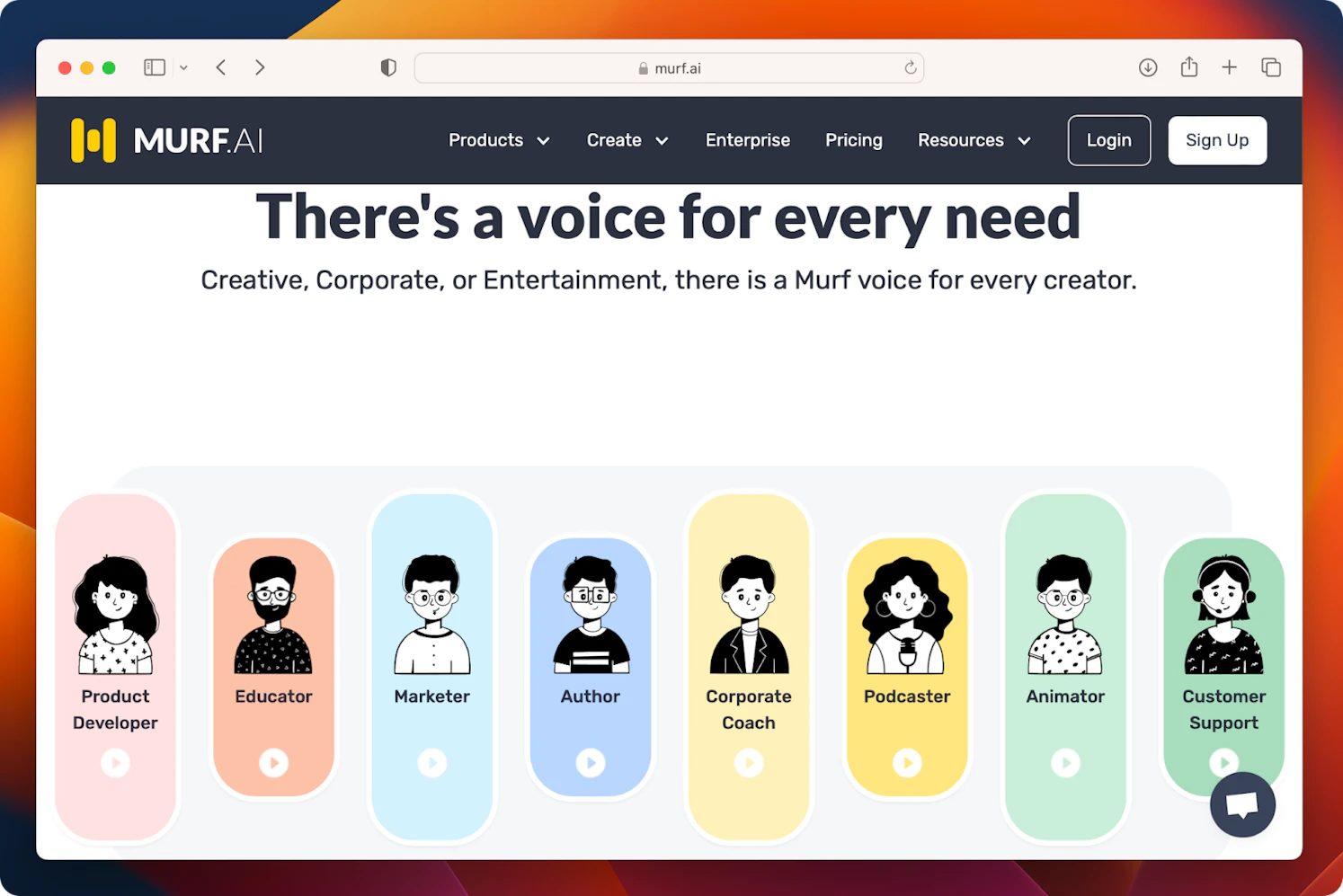This screenshot has width=1343, height=896.
Task: Click the "Educator" label
Action: coord(273,696)
